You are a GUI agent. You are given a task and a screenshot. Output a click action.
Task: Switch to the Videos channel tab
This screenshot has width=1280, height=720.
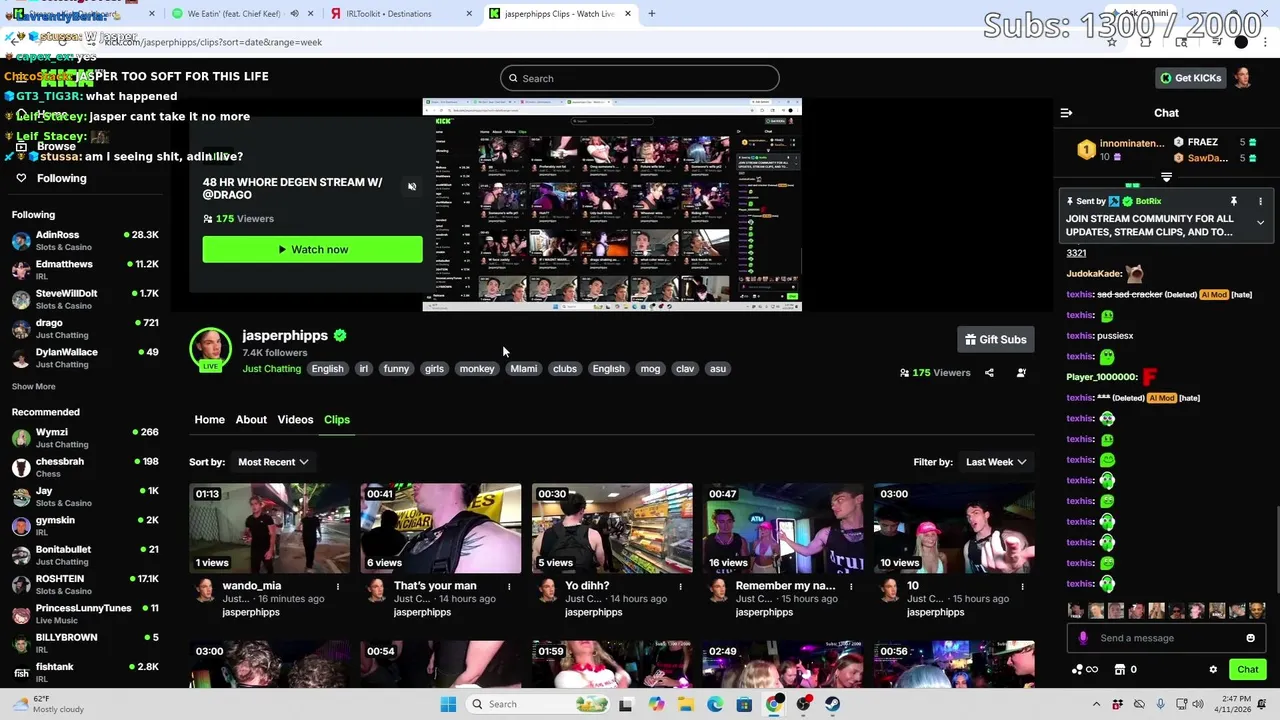295,419
